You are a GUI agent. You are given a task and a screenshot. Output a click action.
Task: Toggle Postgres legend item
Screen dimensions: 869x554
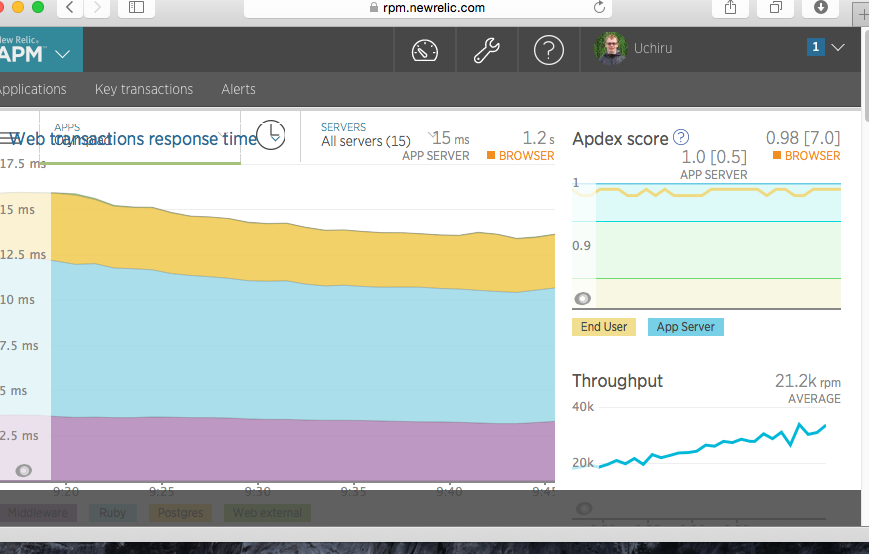180,513
